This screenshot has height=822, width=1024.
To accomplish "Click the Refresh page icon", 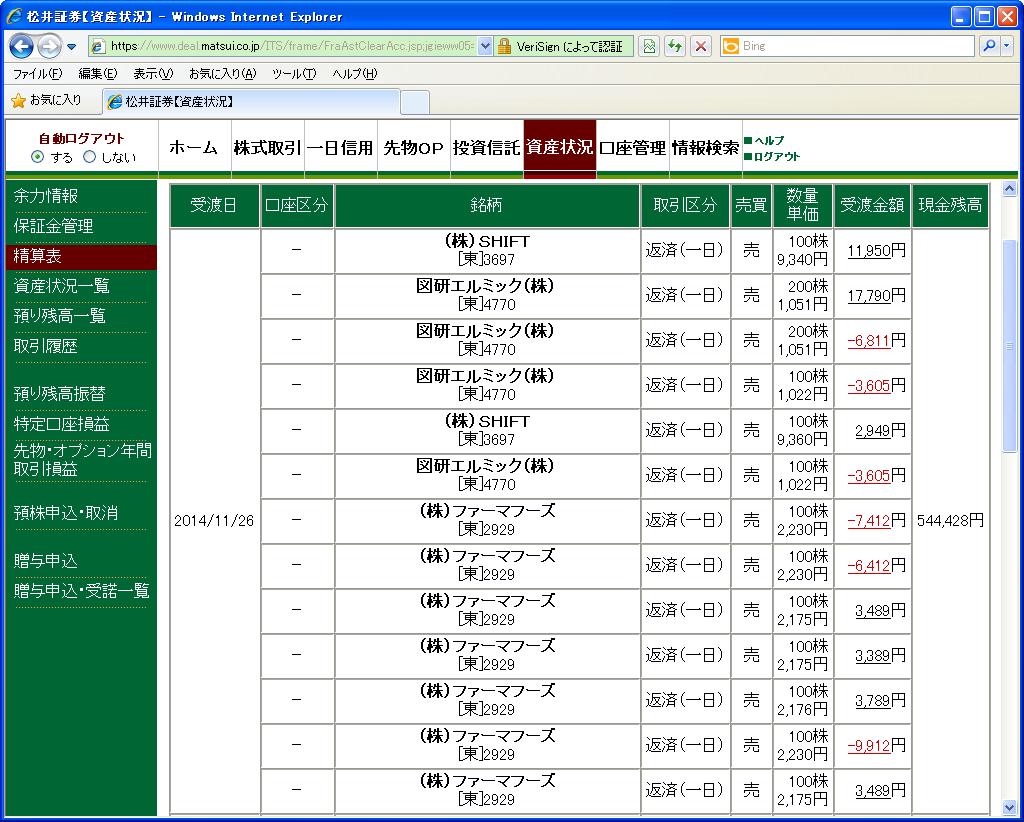I will click(x=675, y=46).
